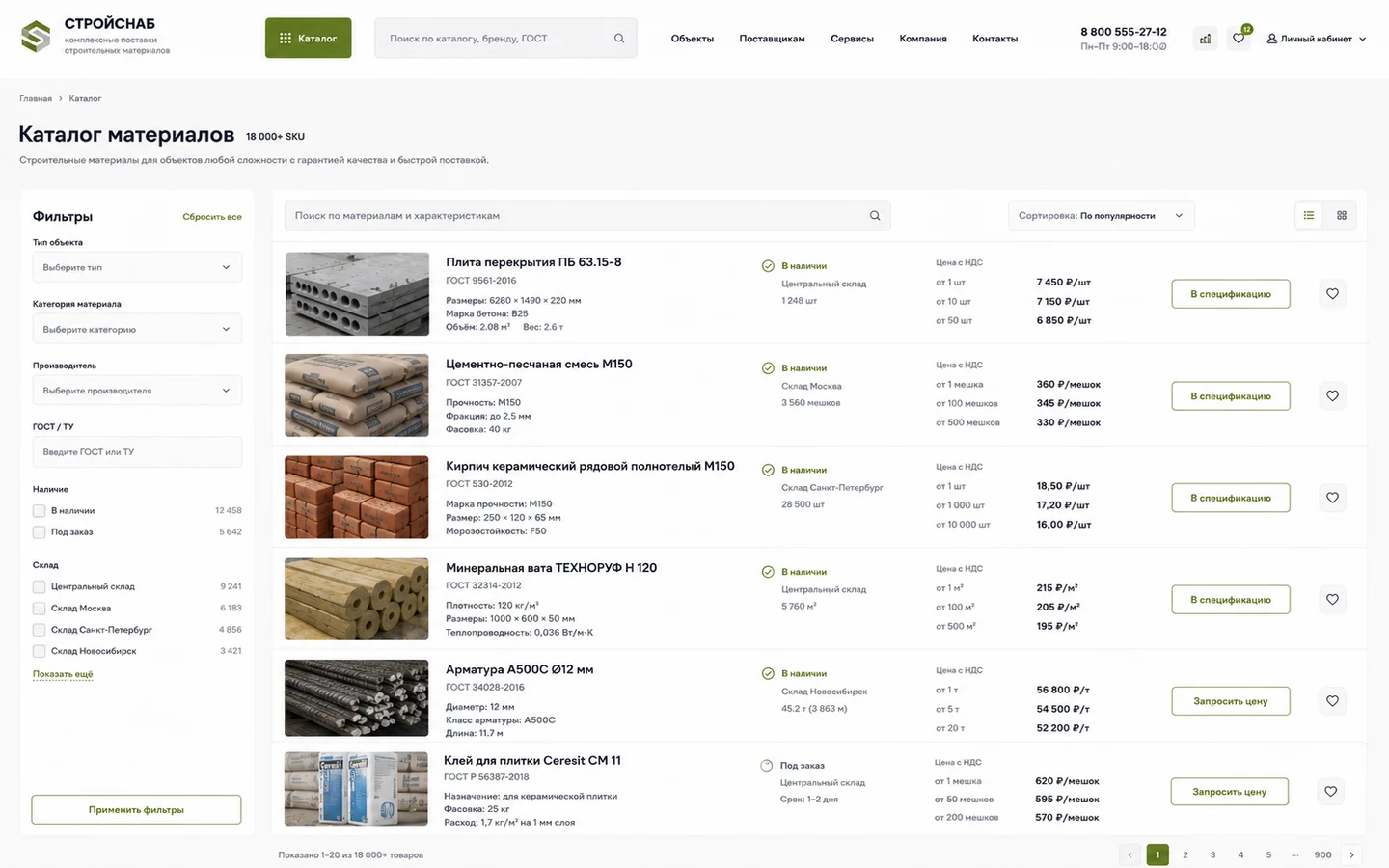The height and width of the screenshot is (868, 1389).
Task: Go to next page arrow in pagination
Action: (1351, 854)
